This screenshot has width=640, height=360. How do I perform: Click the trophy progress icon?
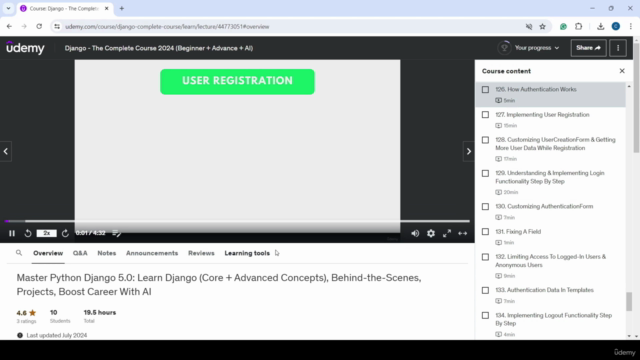[504, 48]
